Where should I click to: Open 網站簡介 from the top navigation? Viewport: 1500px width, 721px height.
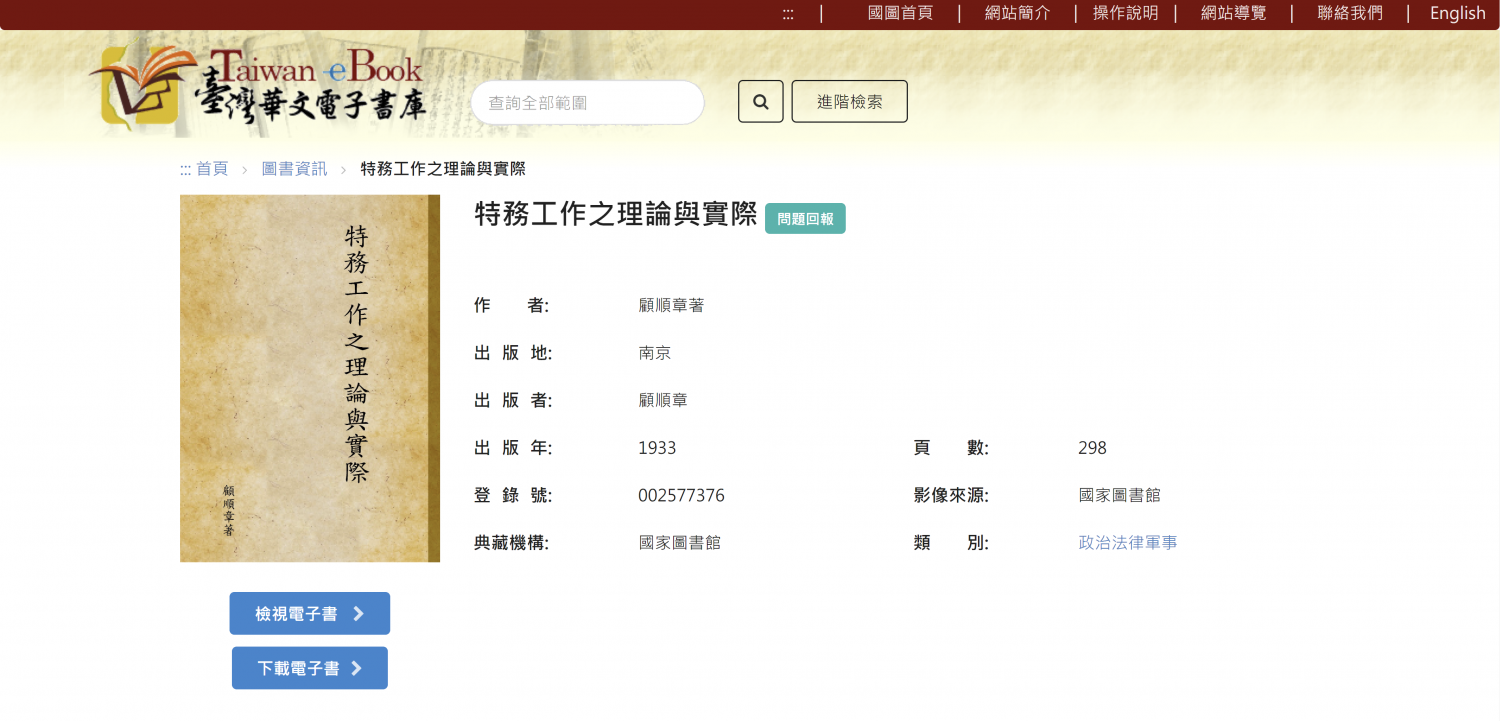tap(1017, 13)
